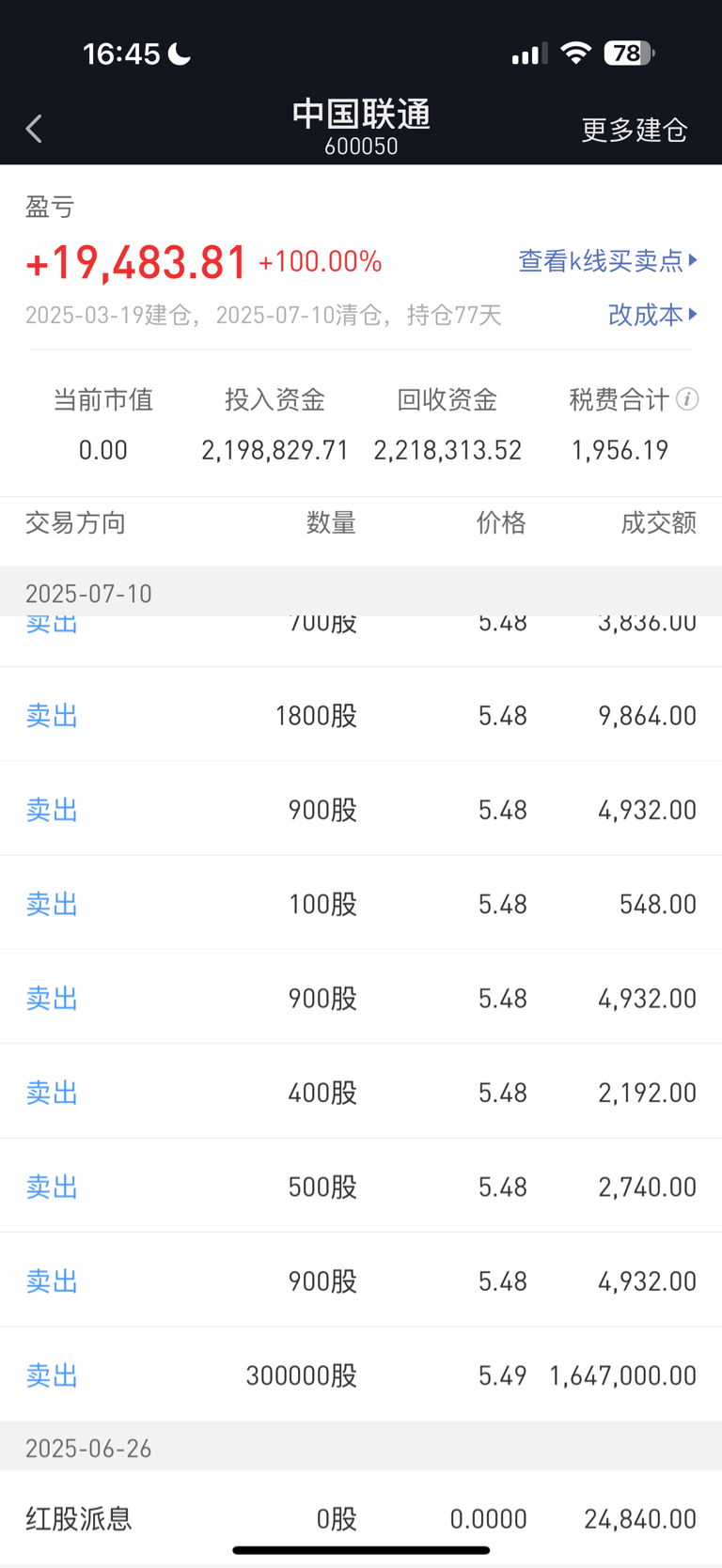The height and width of the screenshot is (1568, 722).
Task: Tap the Wi-Fi status icon
Action: [x=575, y=53]
